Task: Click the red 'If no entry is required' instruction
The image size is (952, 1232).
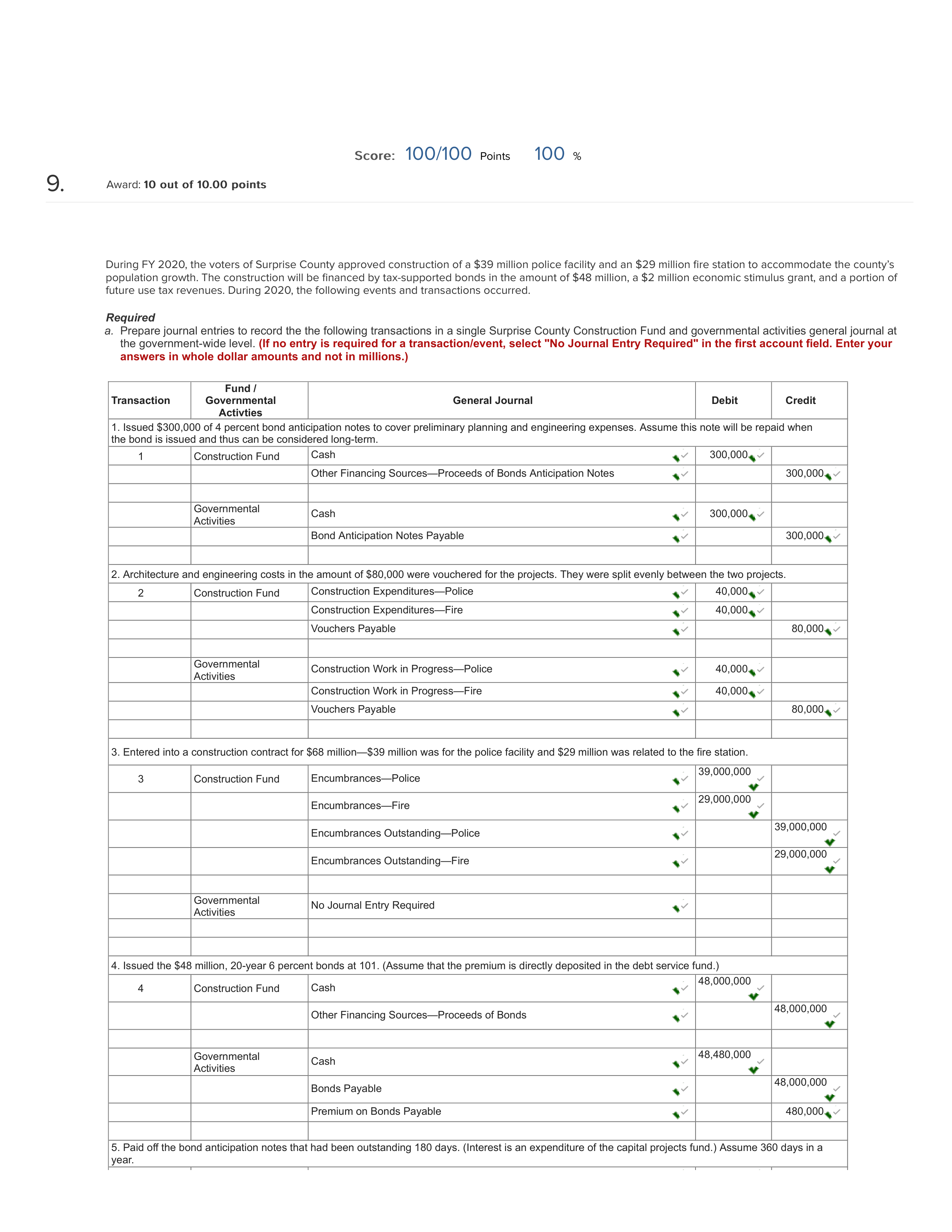Action: click(x=506, y=350)
